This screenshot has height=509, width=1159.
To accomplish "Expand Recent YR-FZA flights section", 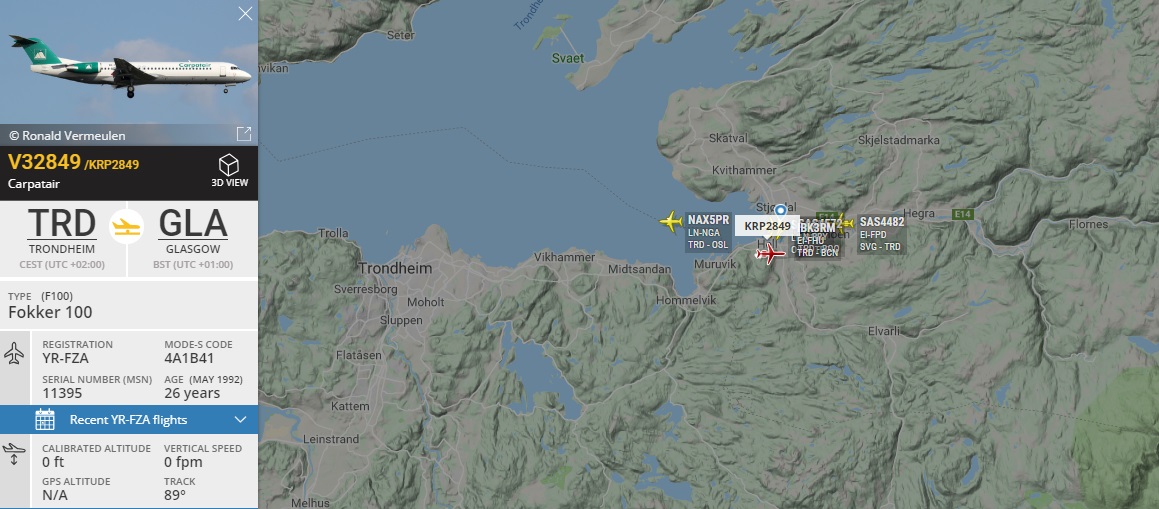I will tap(129, 420).
